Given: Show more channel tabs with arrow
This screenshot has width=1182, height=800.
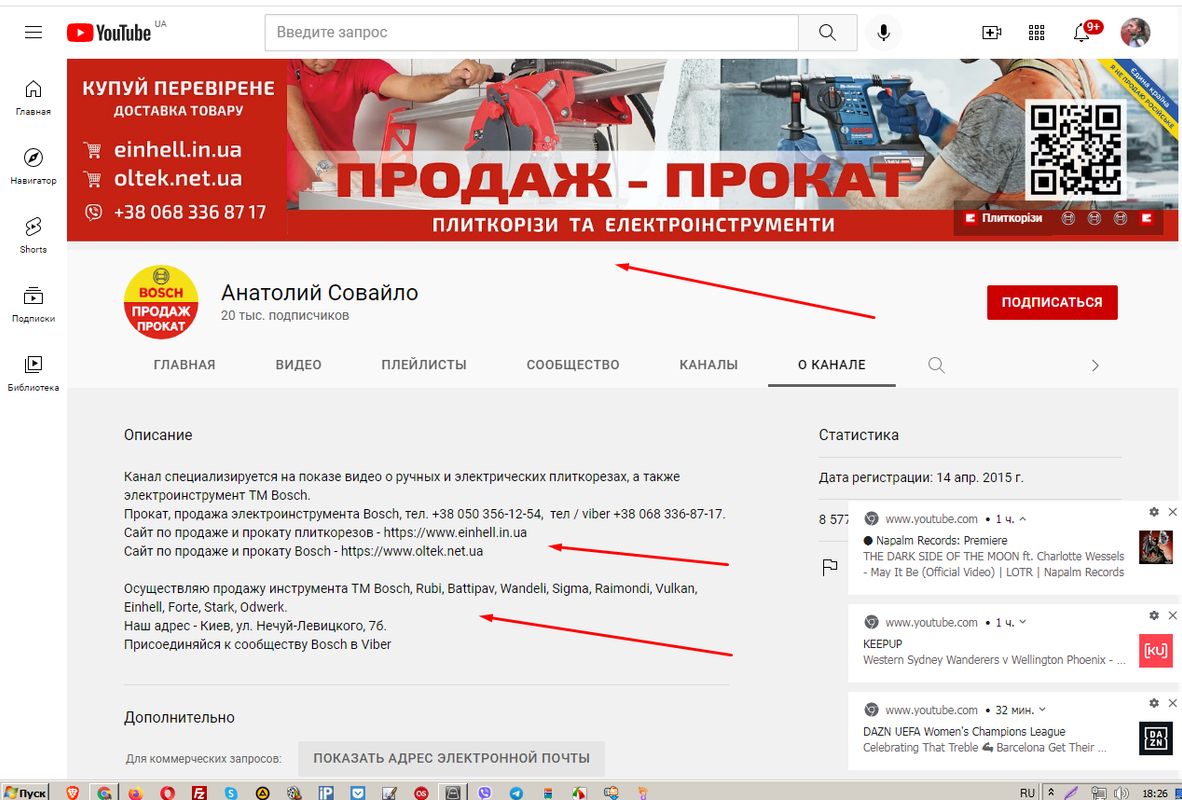Looking at the screenshot, I should (1095, 365).
